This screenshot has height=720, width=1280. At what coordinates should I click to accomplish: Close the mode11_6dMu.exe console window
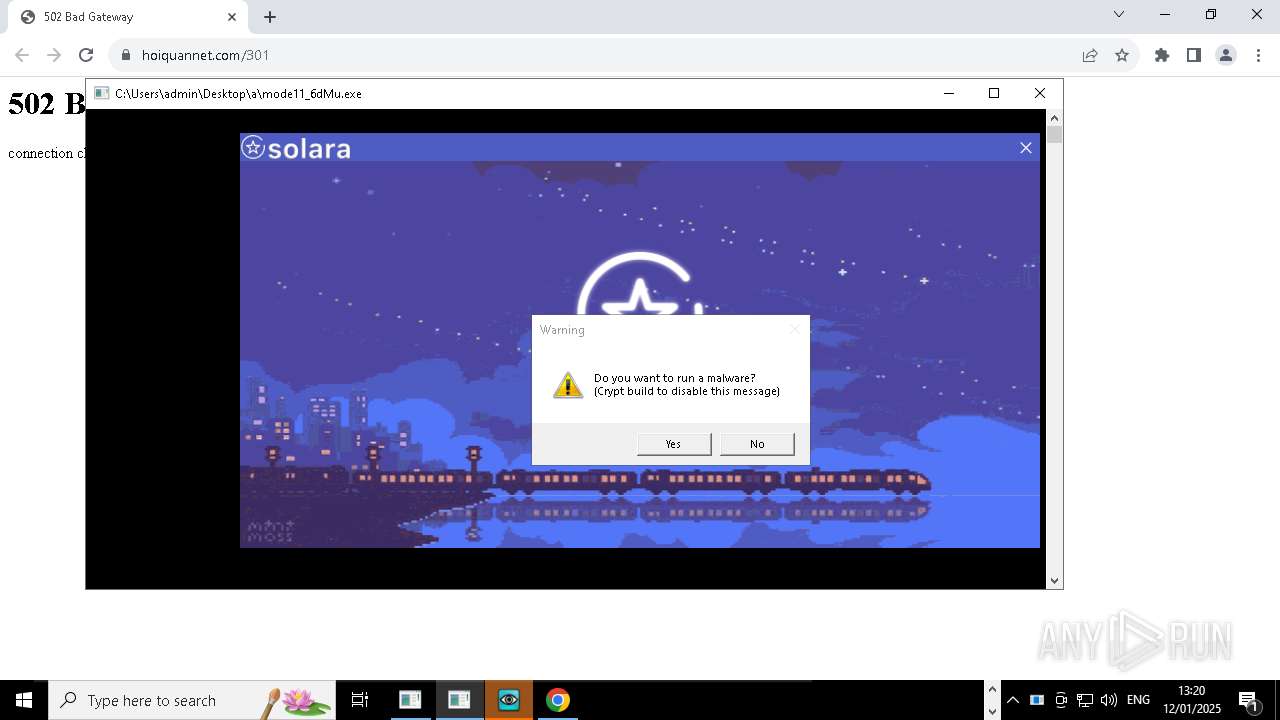[x=1040, y=93]
